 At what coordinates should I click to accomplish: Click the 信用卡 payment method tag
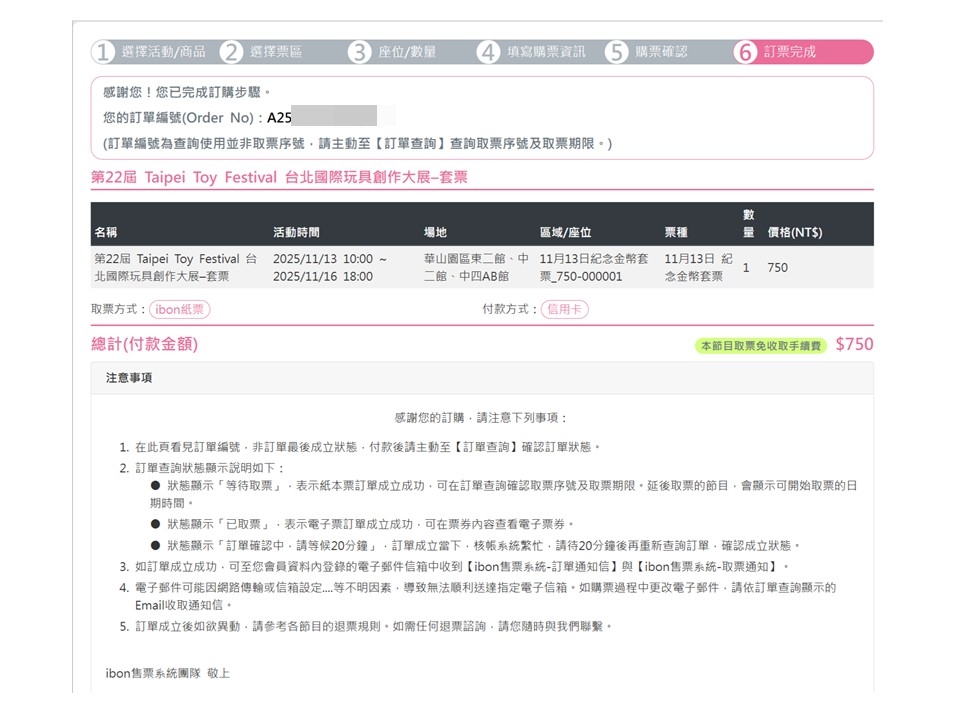[564, 309]
